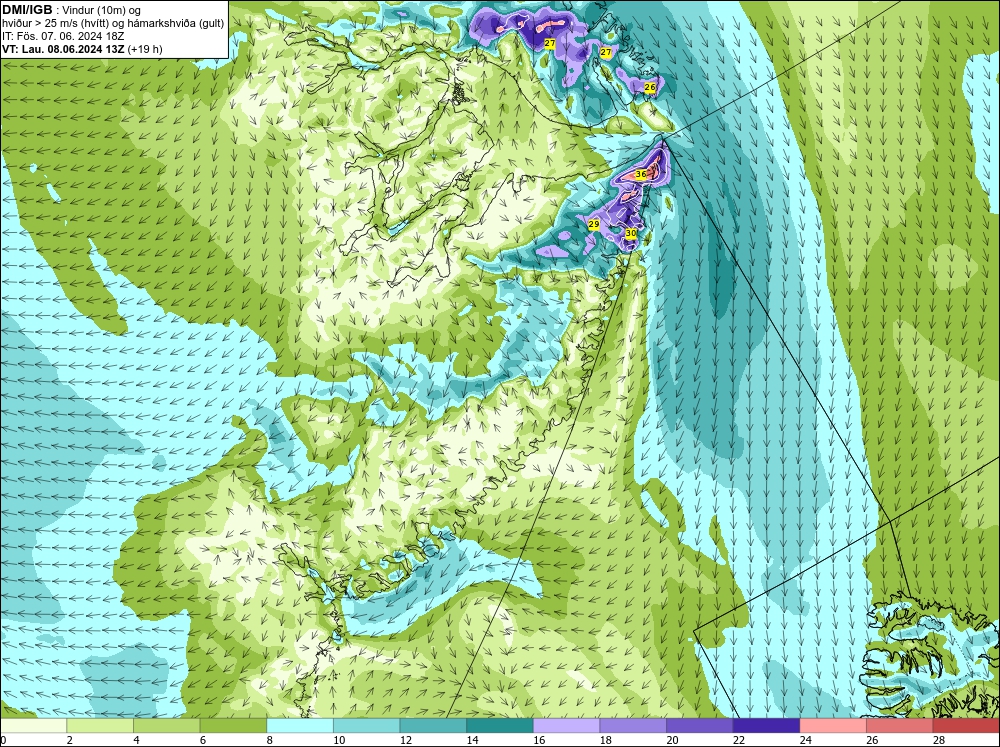Pick the 12–14 m/s teal swatch
This screenshot has width=1000, height=747.
[433, 726]
